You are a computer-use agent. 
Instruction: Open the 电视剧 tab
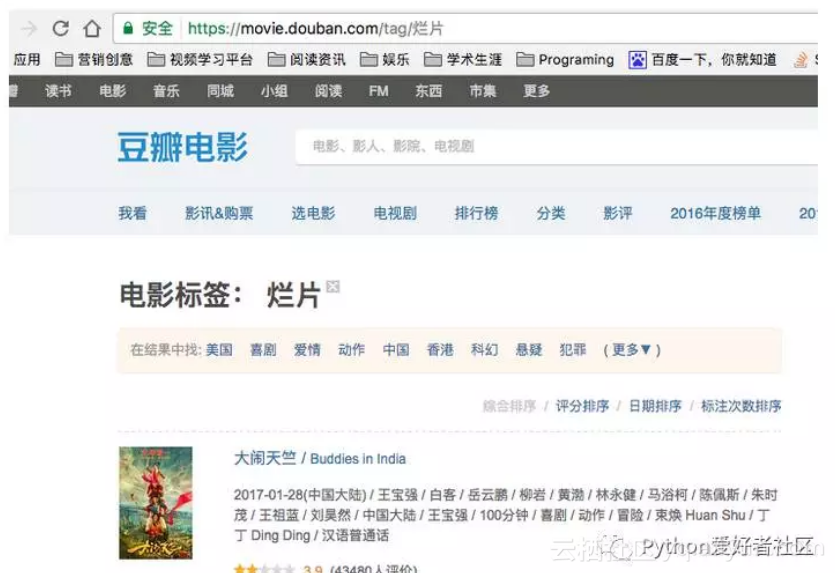[x=395, y=213]
